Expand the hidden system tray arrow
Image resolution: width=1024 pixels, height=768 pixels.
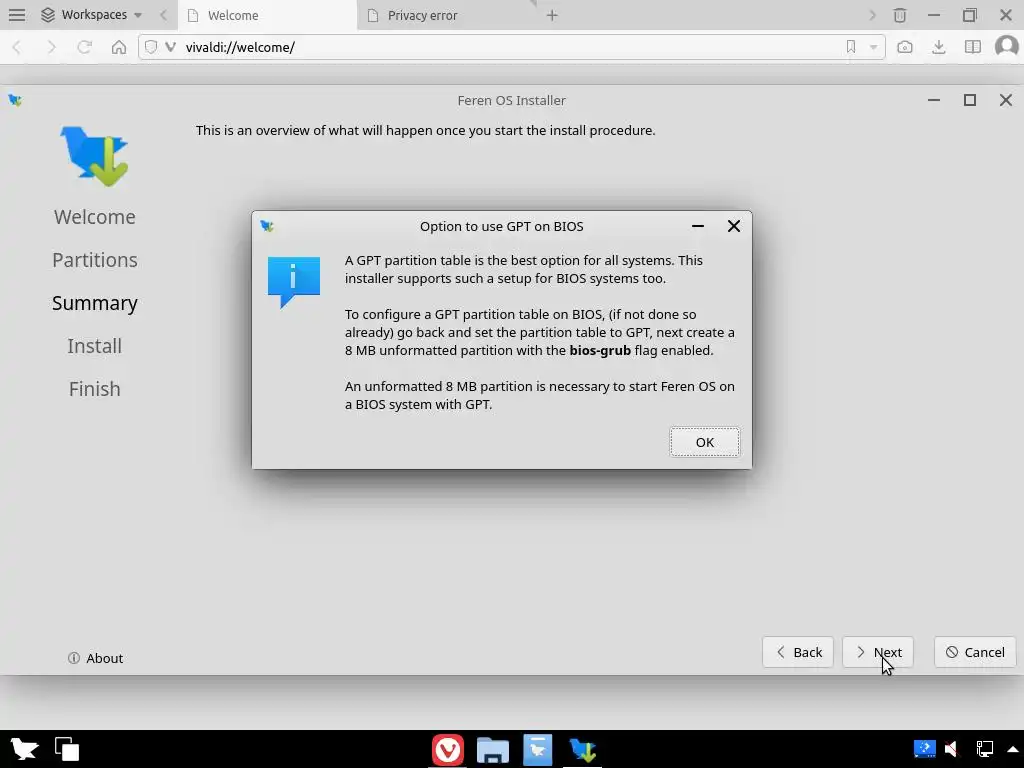pyautogui.click(x=1012, y=749)
